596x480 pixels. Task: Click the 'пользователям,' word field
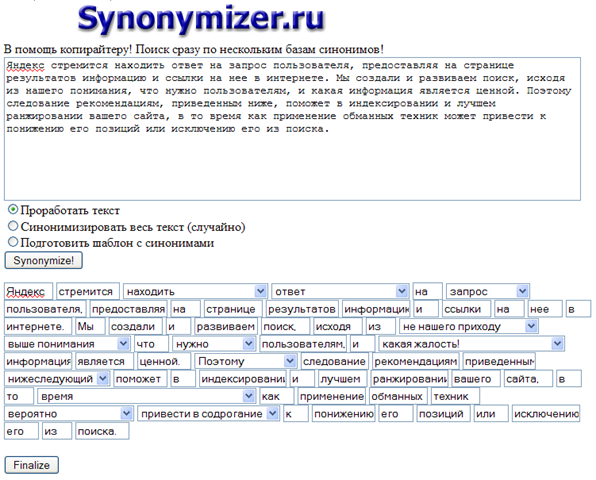(x=303, y=344)
